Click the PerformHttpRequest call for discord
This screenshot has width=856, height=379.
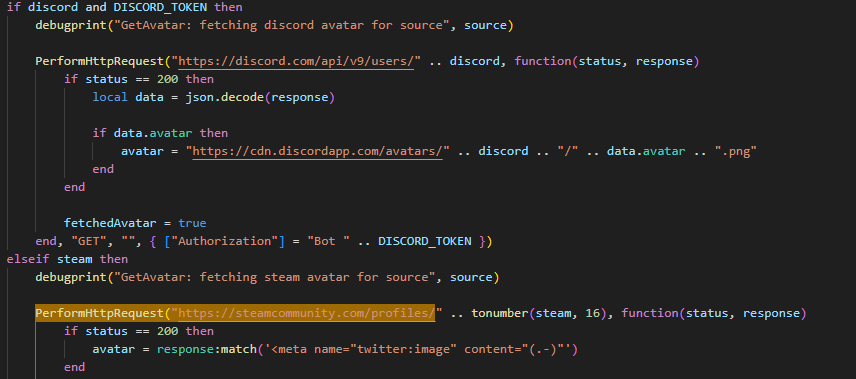[99, 61]
